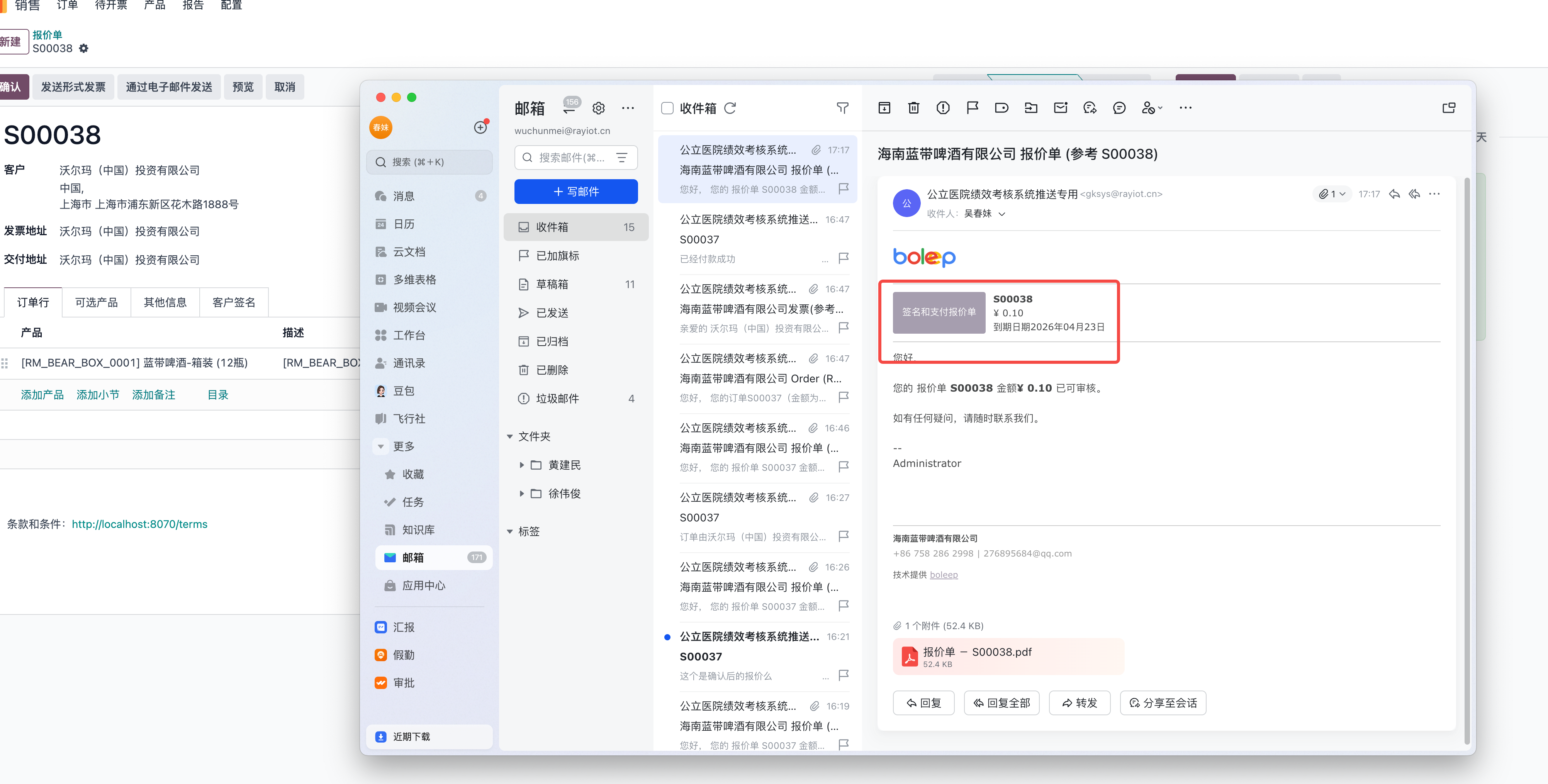
Task: Open the 报价单 S00038.pdf attachment
Action: click(1008, 657)
